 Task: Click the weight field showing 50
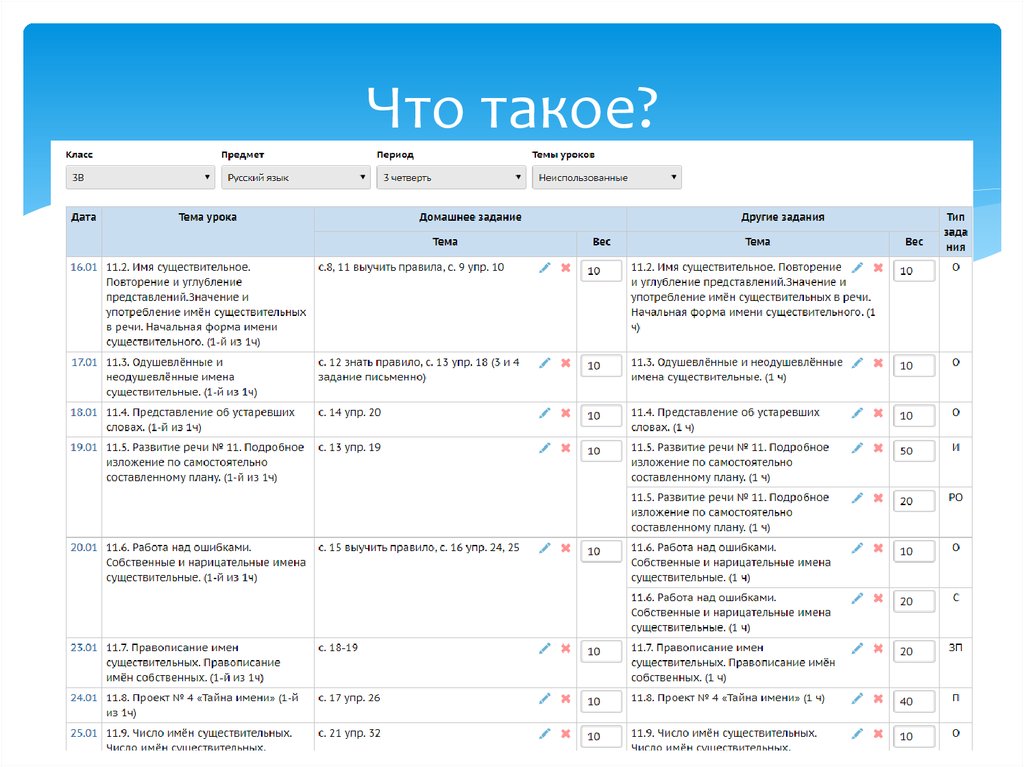pyautogui.click(x=913, y=450)
